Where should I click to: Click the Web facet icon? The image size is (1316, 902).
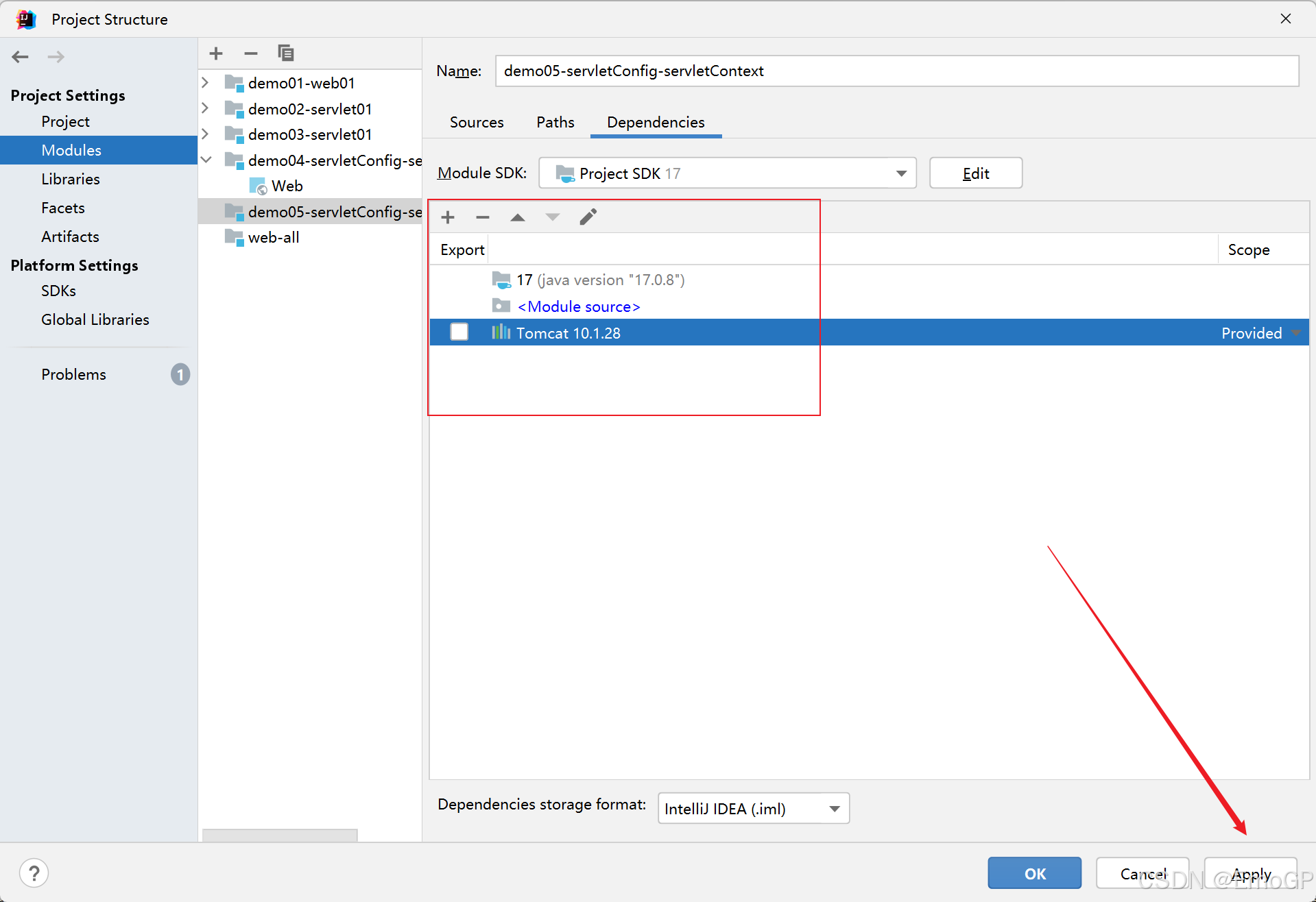point(259,186)
